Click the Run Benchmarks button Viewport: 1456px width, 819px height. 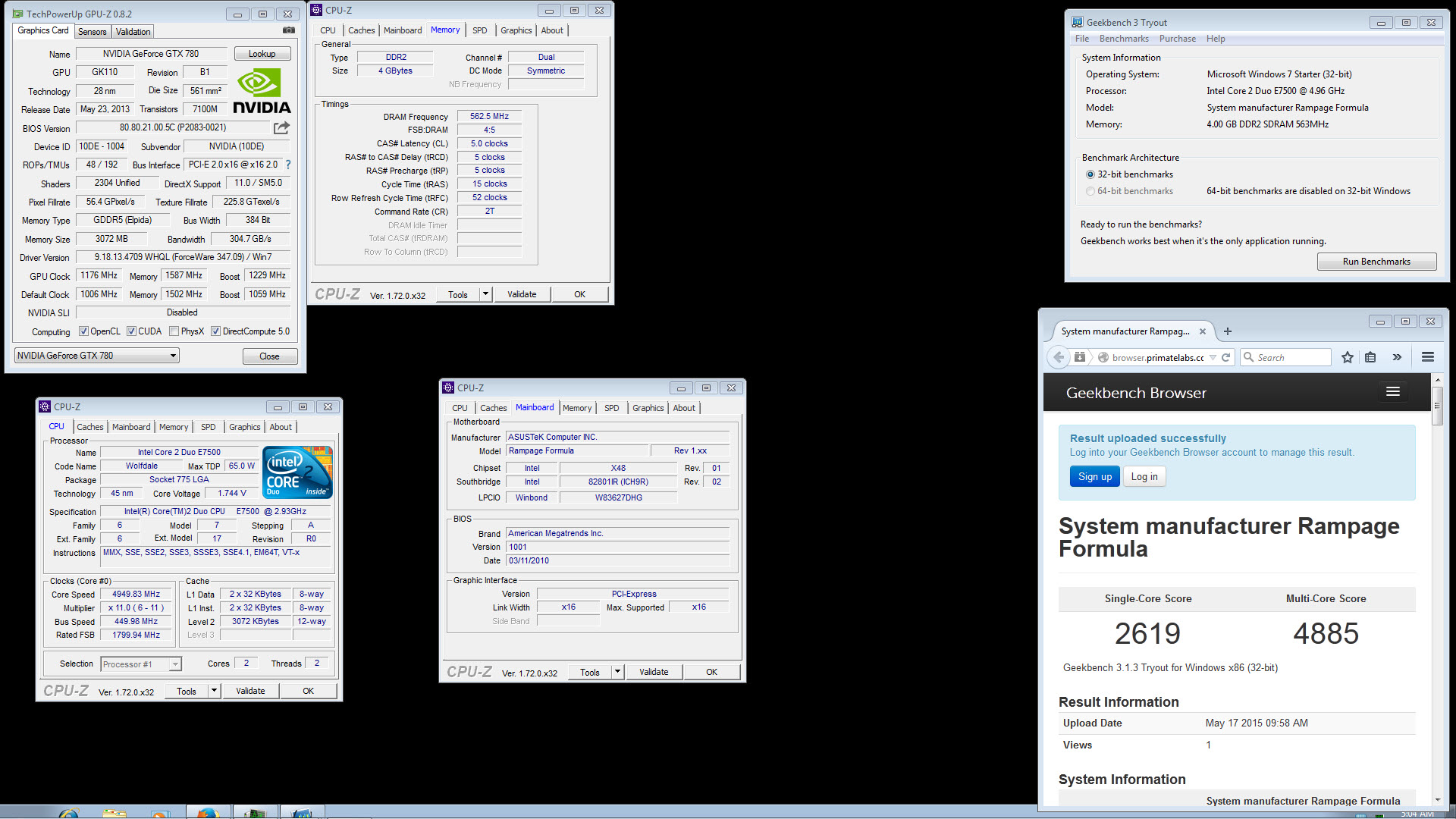1376,262
